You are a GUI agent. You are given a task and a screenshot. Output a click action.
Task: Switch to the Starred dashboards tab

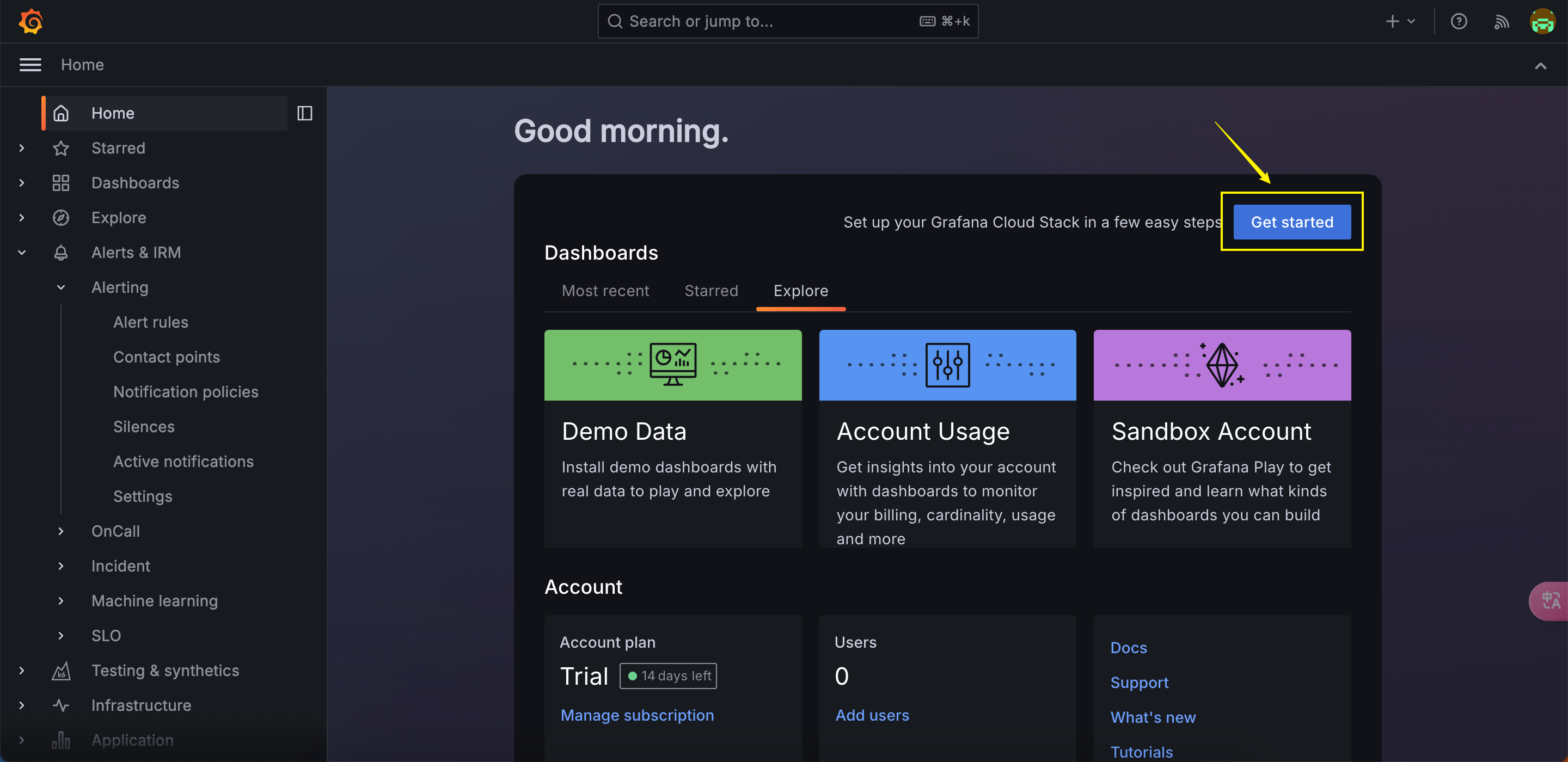click(x=711, y=291)
